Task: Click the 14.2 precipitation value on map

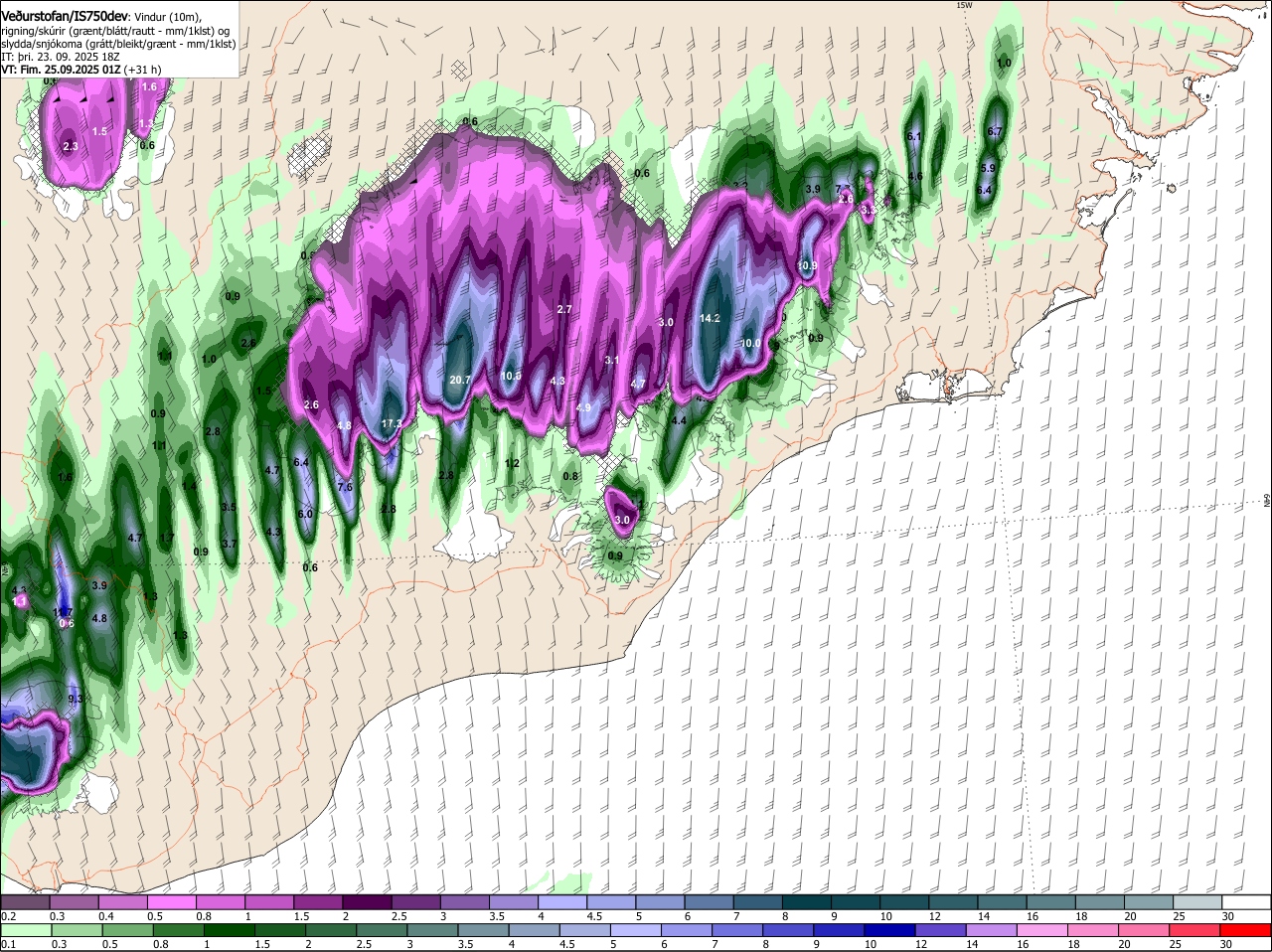Action: [710, 319]
